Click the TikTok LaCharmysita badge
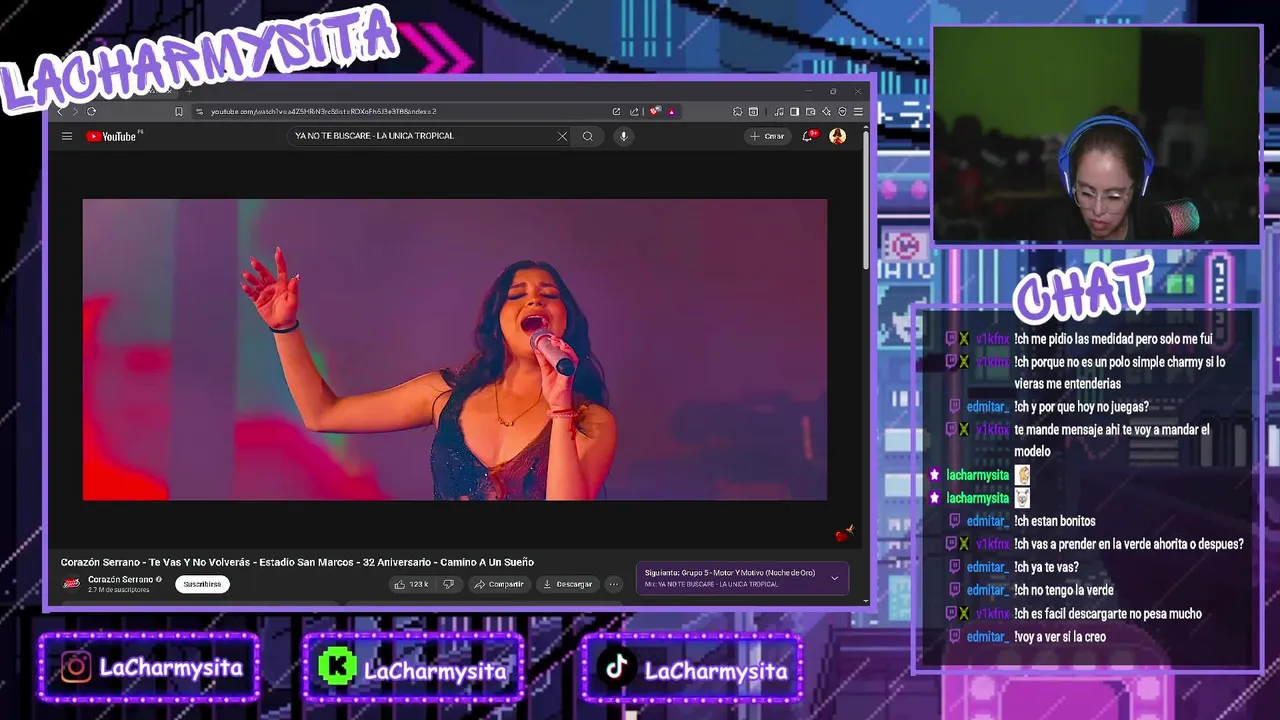The image size is (1280, 720). (x=691, y=667)
